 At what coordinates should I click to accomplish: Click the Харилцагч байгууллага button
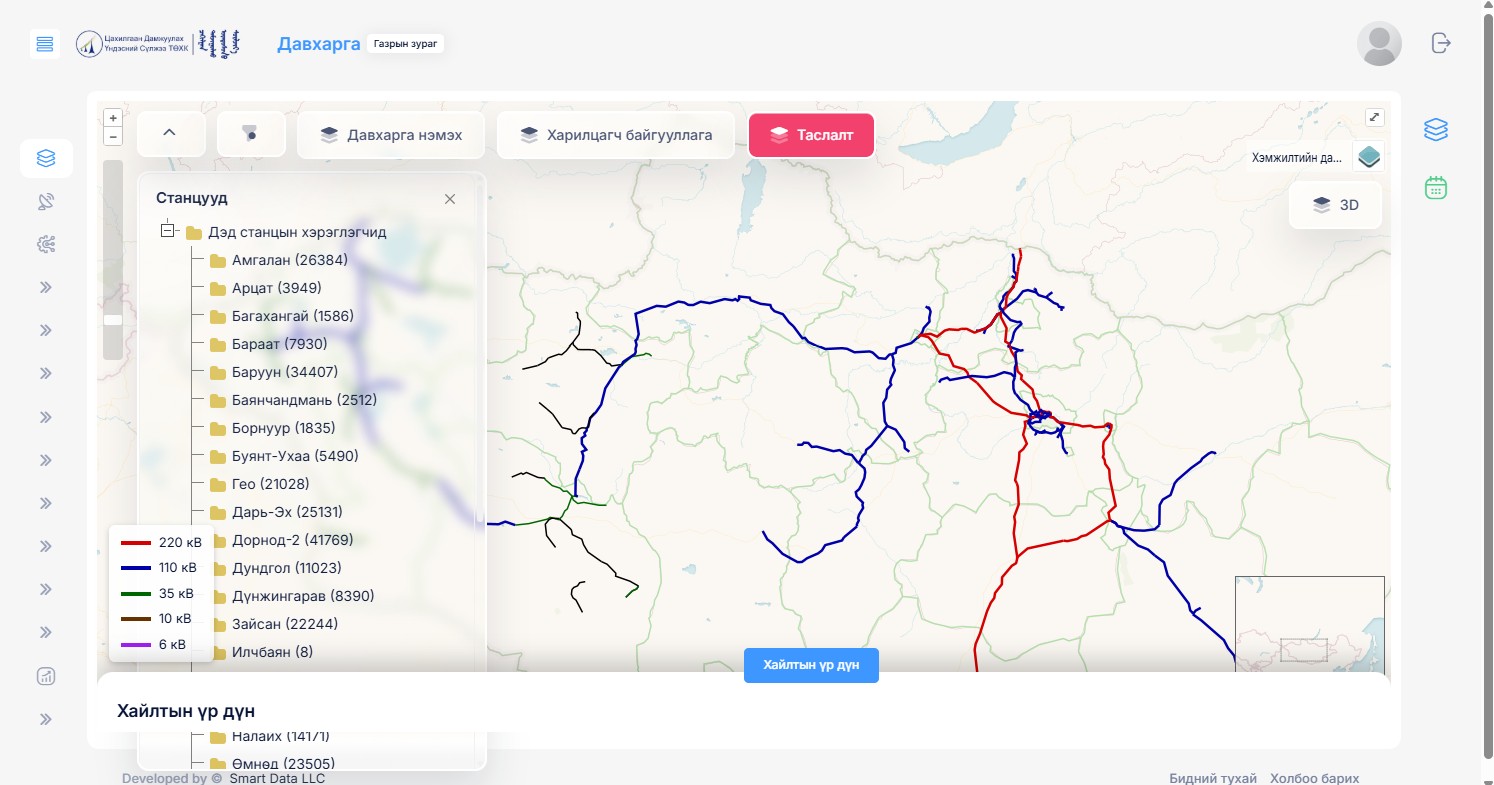click(615, 135)
